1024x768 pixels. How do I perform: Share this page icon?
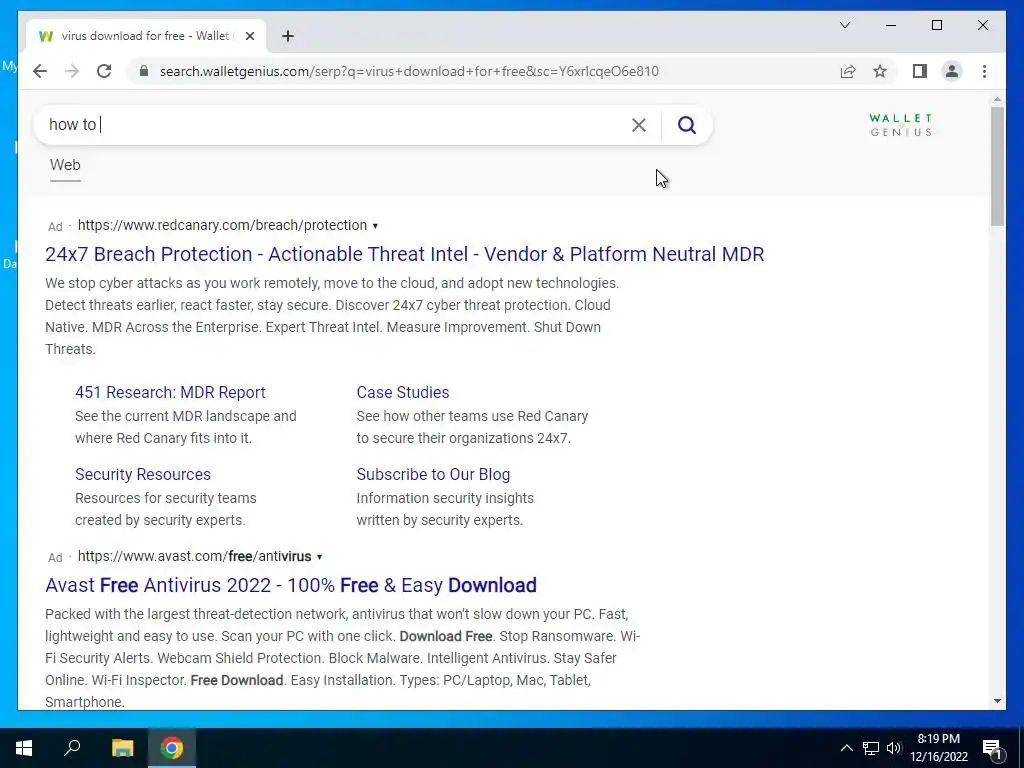(x=848, y=71)
